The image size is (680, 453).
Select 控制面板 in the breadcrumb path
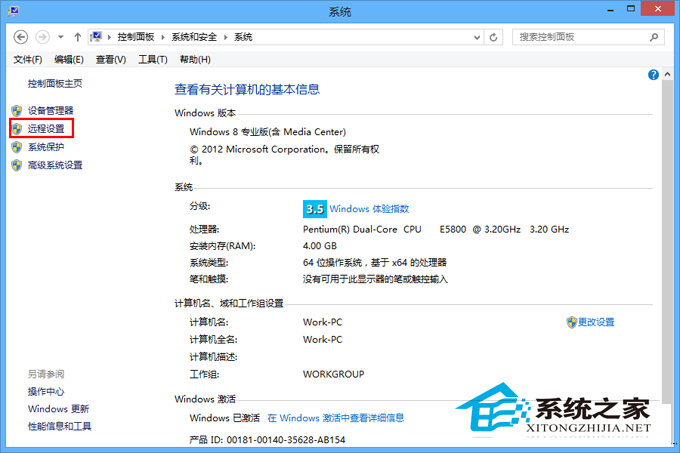136,37
